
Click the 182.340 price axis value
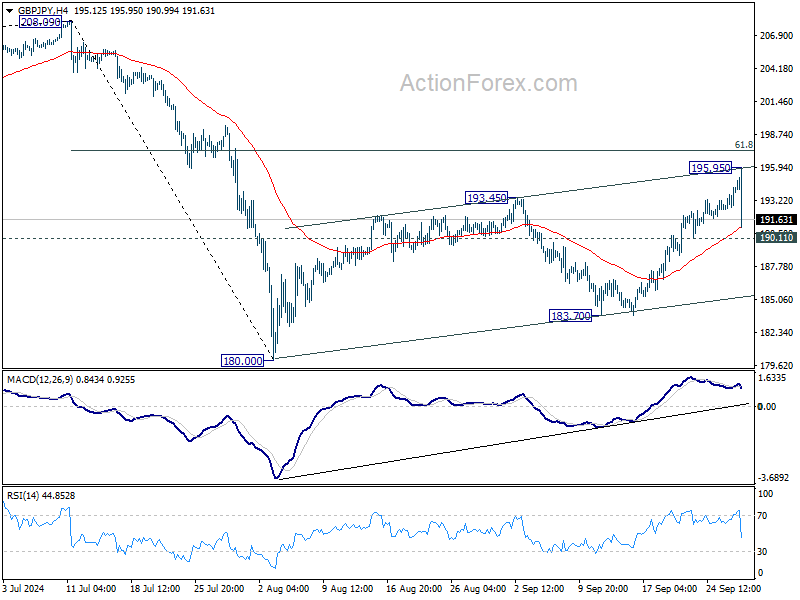(x=777, y=332)
